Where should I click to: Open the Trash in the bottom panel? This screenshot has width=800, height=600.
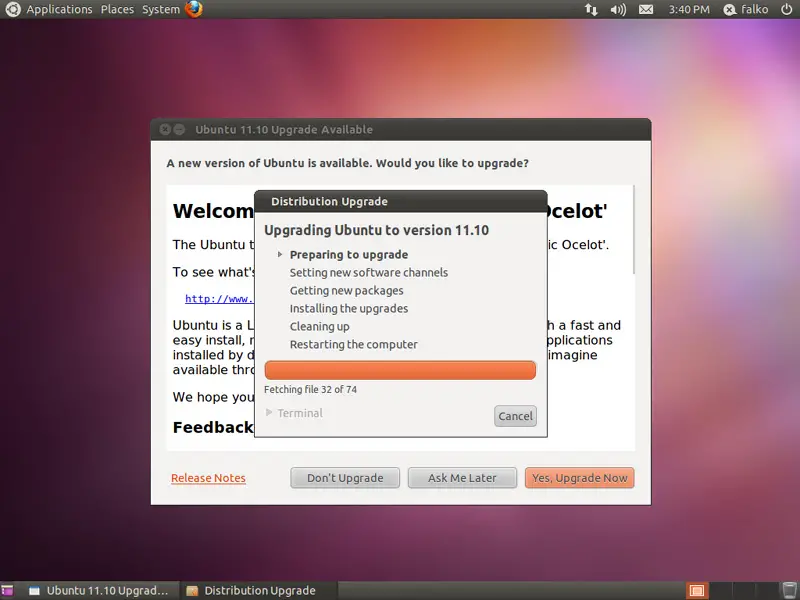pyautogui.click(x=789, y=590)
